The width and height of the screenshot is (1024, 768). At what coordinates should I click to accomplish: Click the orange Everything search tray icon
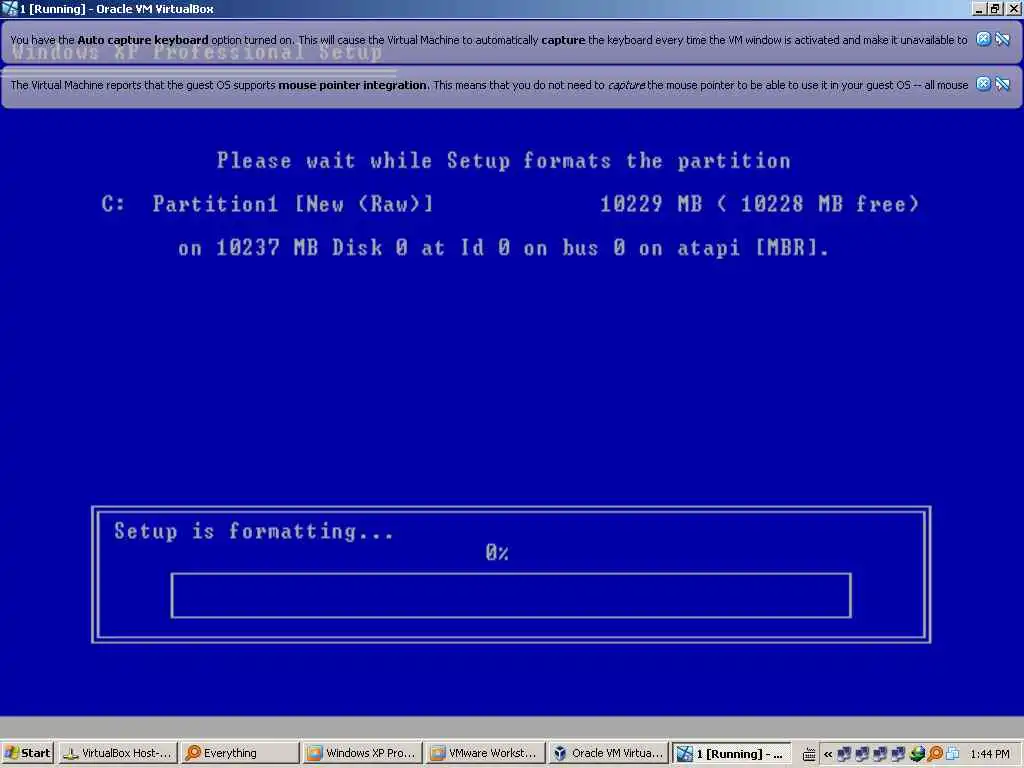coord(935,754)
